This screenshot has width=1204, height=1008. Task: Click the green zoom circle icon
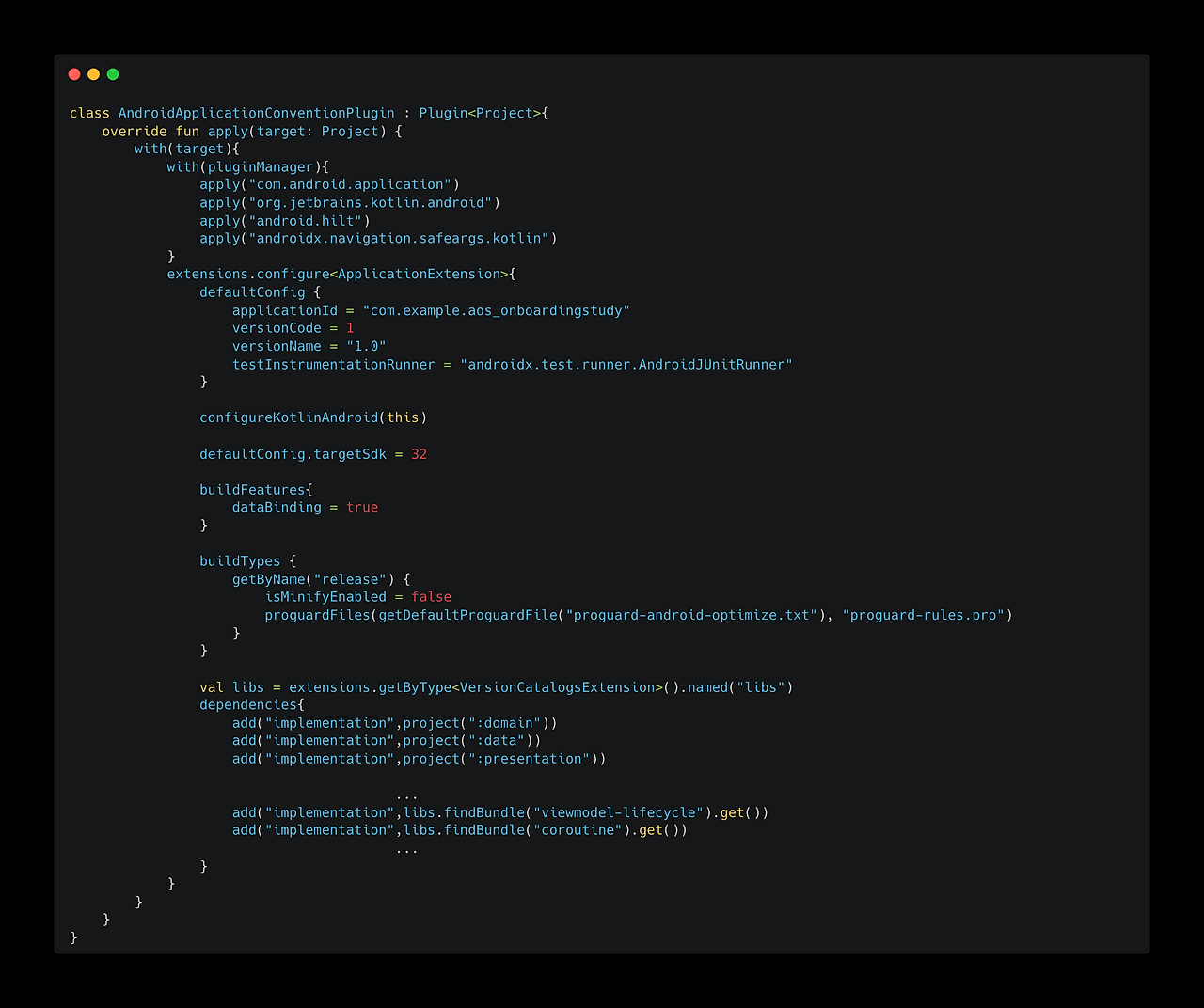[x=112, y=73]
